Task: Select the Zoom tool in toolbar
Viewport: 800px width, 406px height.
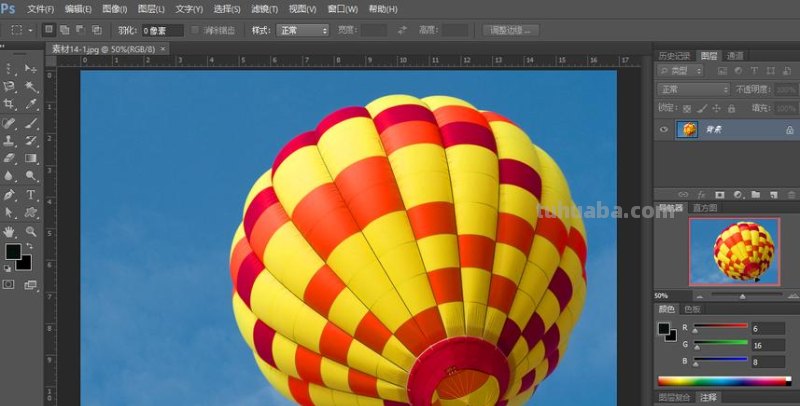Action: pyautogui.click(x=30, y=231)
